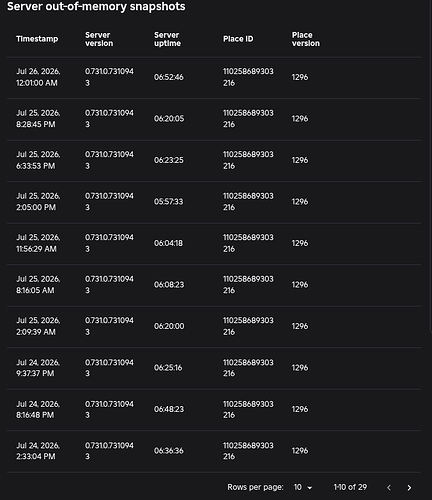Select the row with uptime 06:08:23
The image size is (432, 500).
point(214,285)
